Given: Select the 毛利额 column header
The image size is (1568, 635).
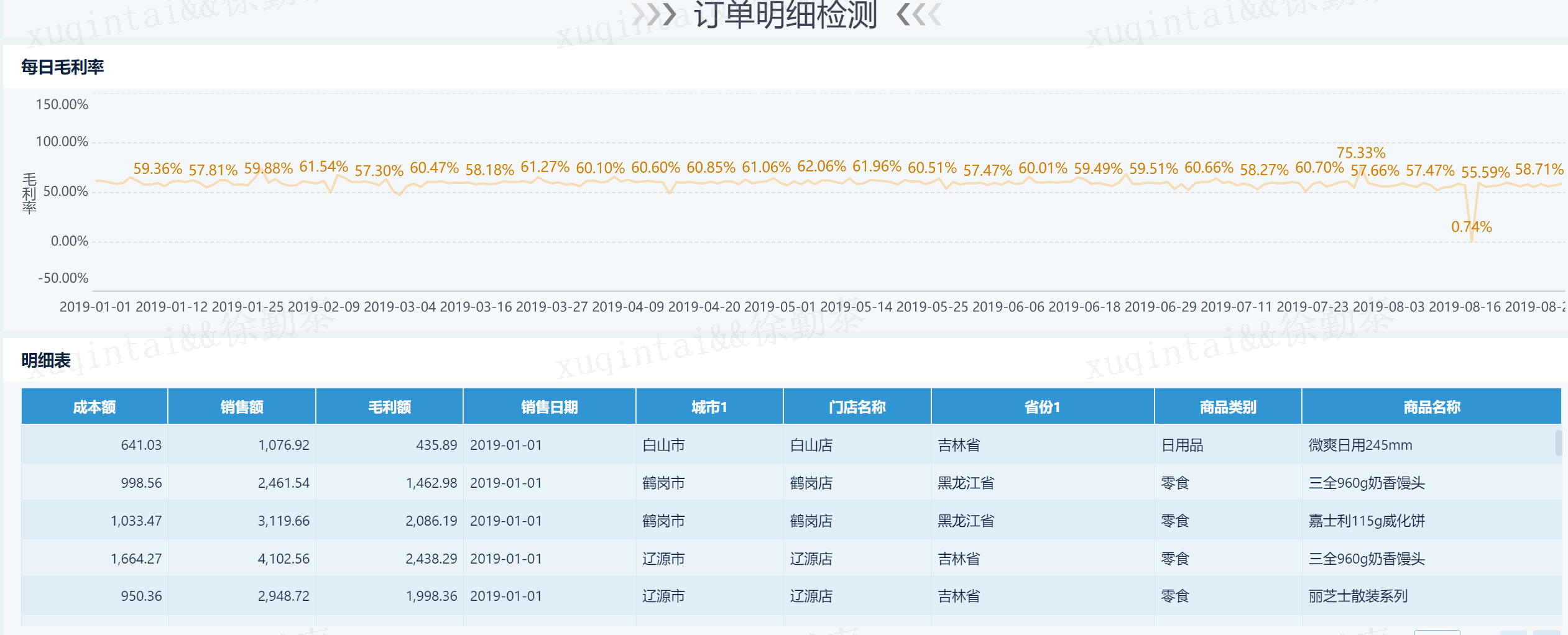Looking at the screenshot, I should 390,407.
